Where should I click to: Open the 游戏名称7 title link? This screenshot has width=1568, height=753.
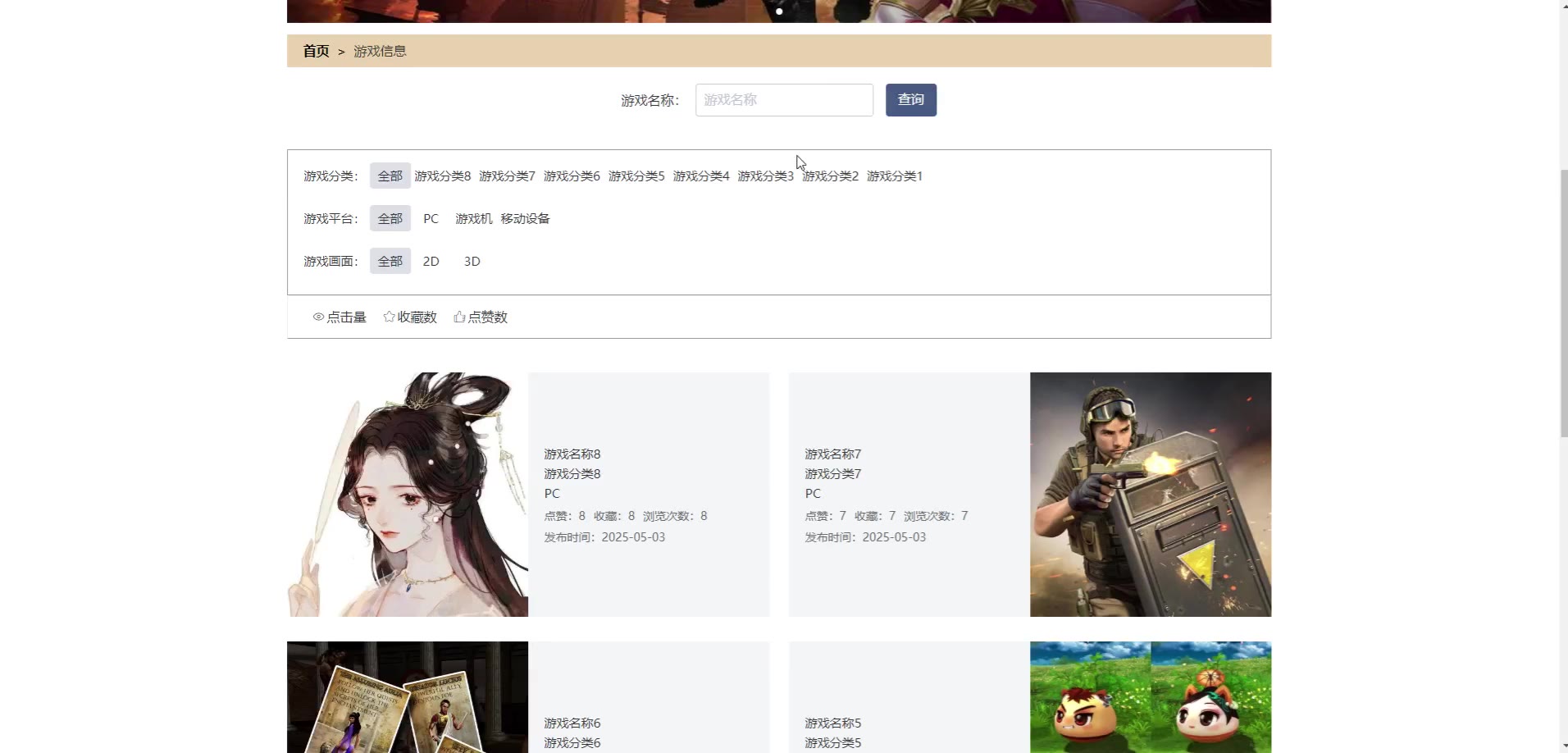pos(833,454)
